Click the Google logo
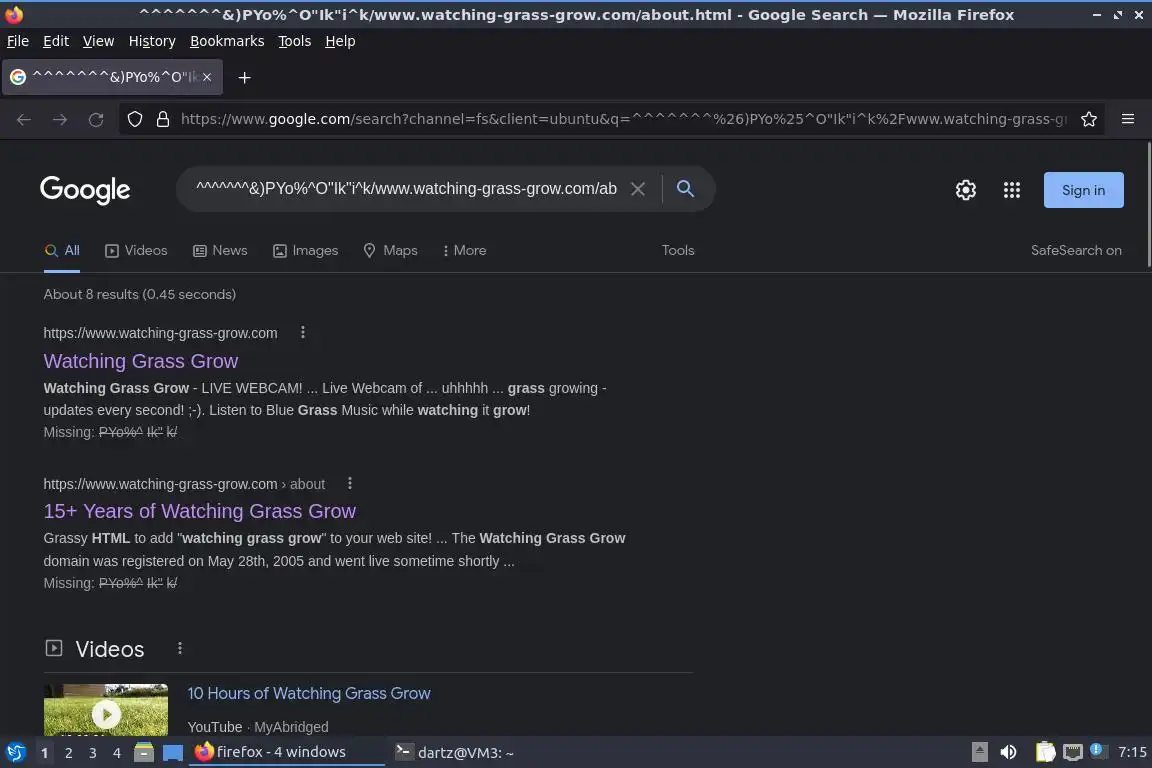This screenshot has height=768, width=1152. click(x=85, y=190)
